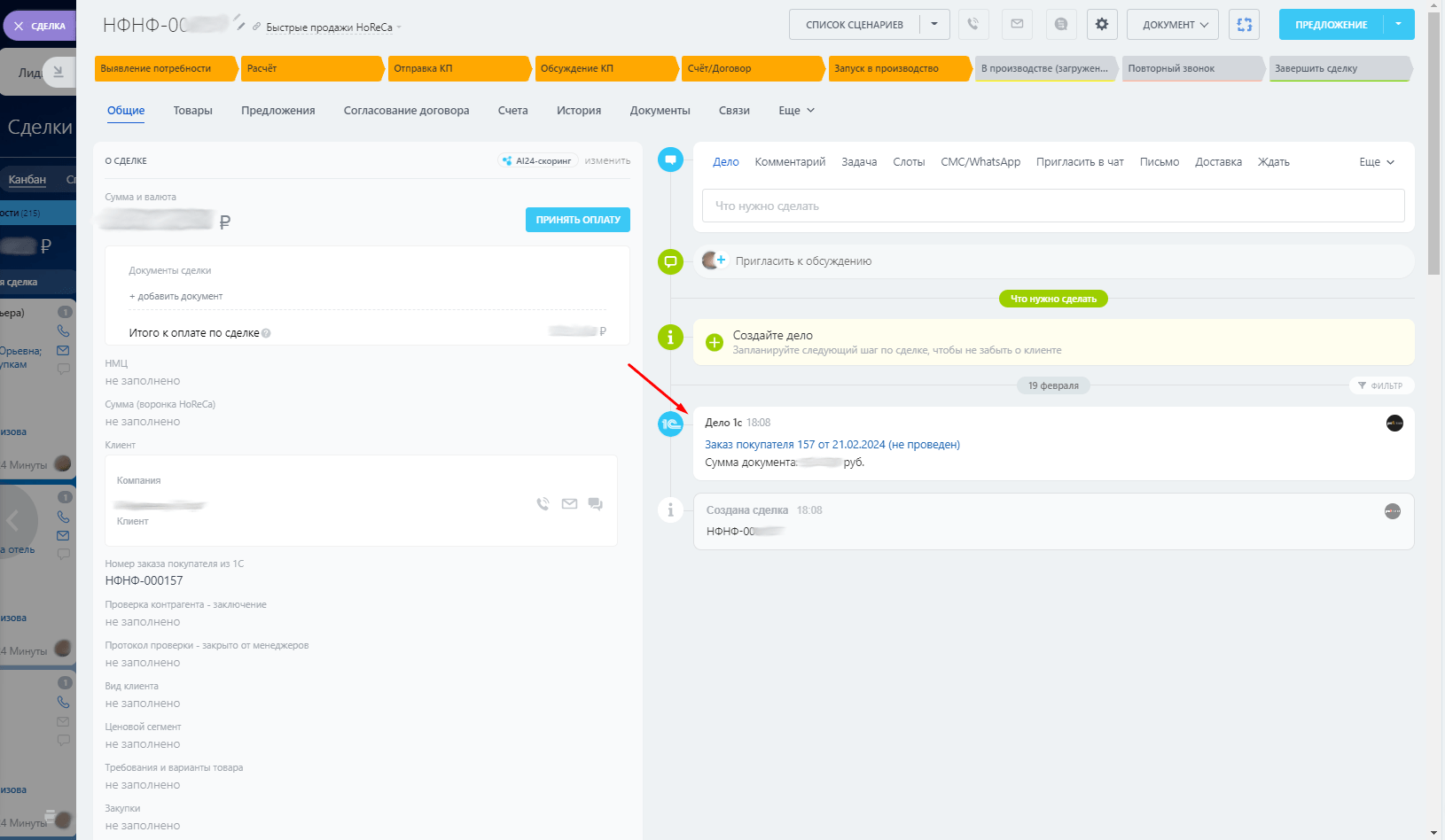The image size is (1445, 840).
Task: Select the СМС/WhatsApp timeline action
Action: [980, 162]
